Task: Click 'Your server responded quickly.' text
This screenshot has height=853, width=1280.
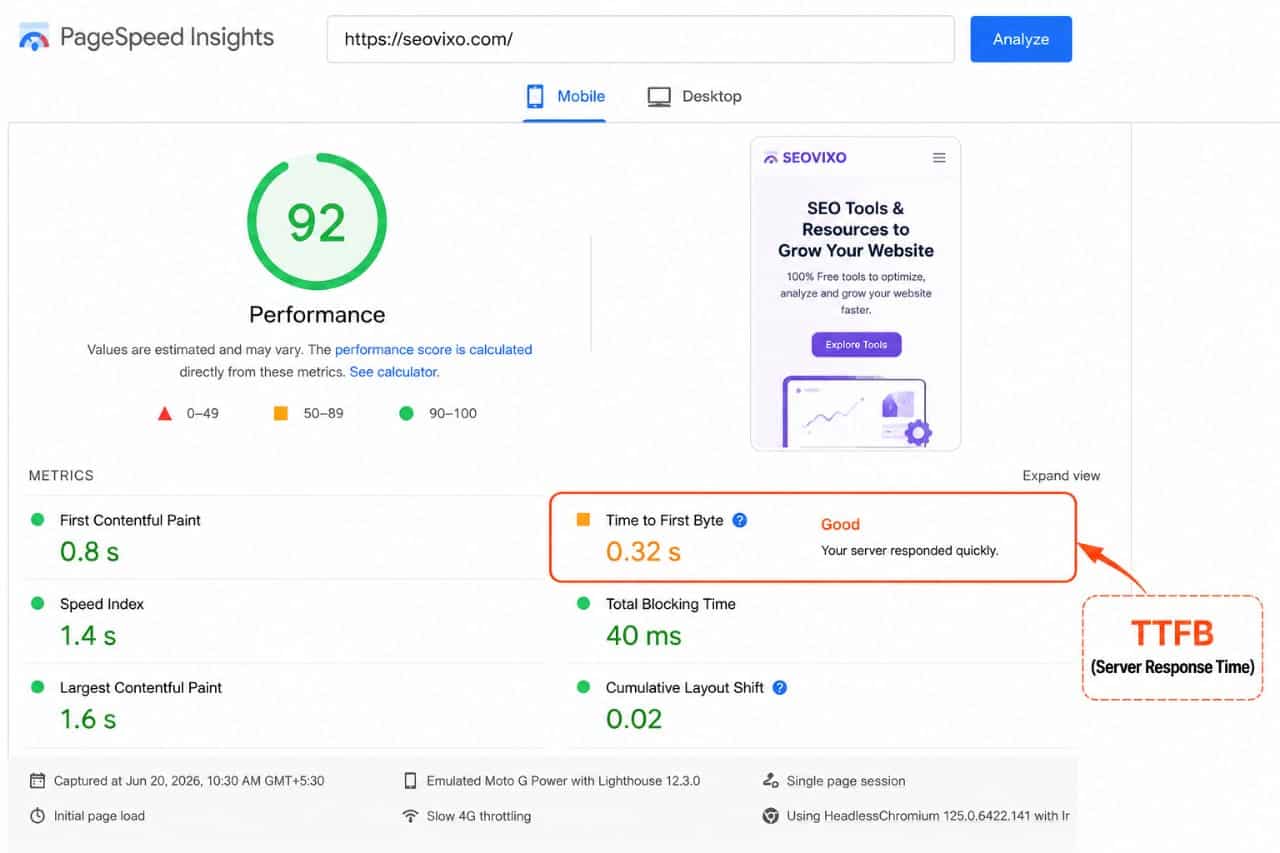Action: tap(910, 550)
